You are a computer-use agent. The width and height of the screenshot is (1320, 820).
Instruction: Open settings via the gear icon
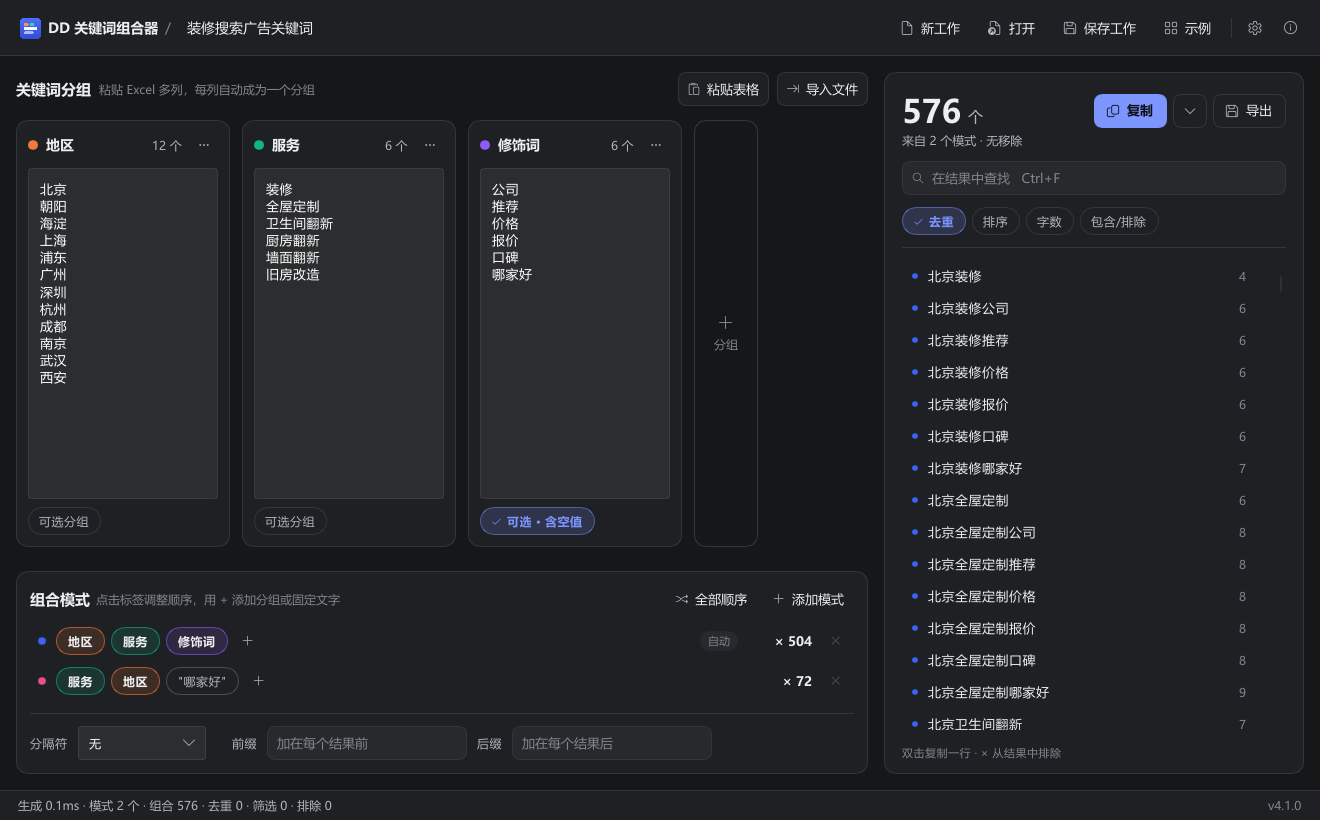click(x=1255, y=28)
